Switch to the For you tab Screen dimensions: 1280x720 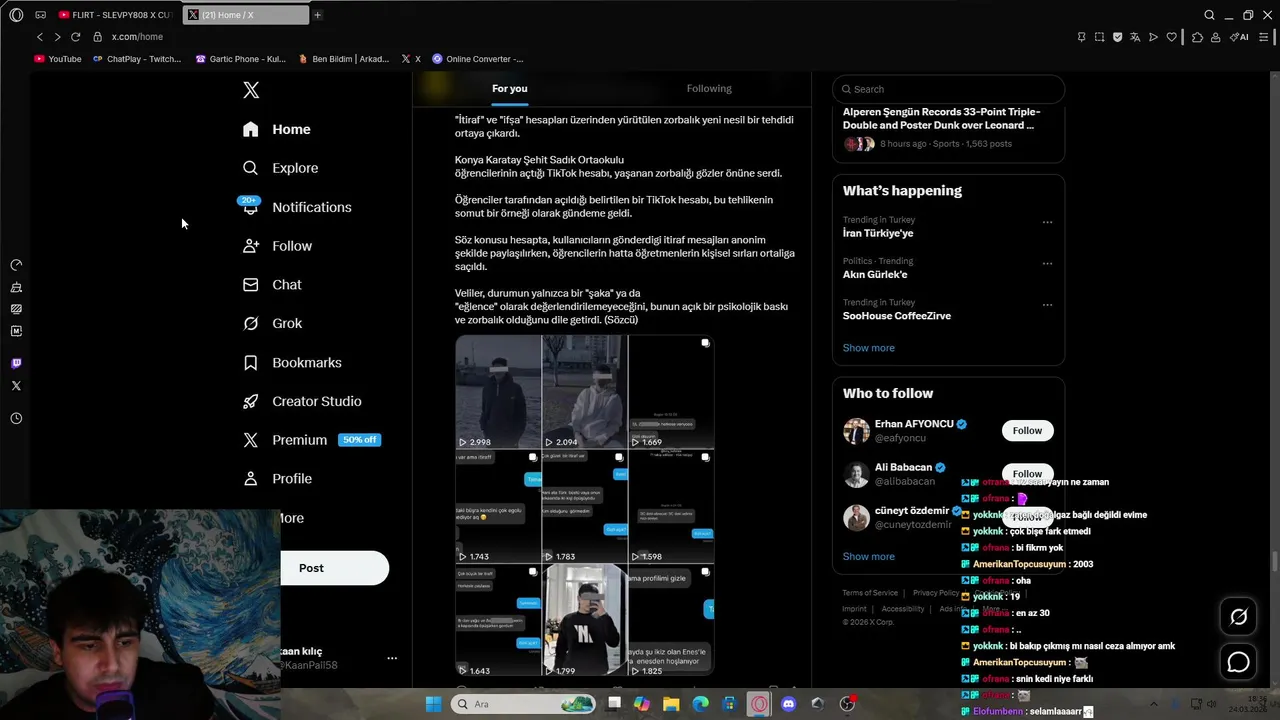pyautogui.click(x=509, y=88)
